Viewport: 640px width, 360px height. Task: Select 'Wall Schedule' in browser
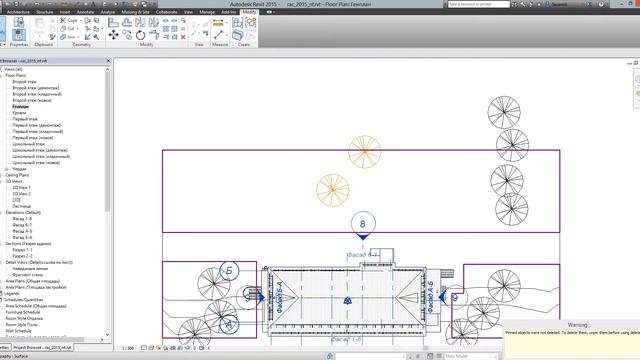tap(18, 331)
